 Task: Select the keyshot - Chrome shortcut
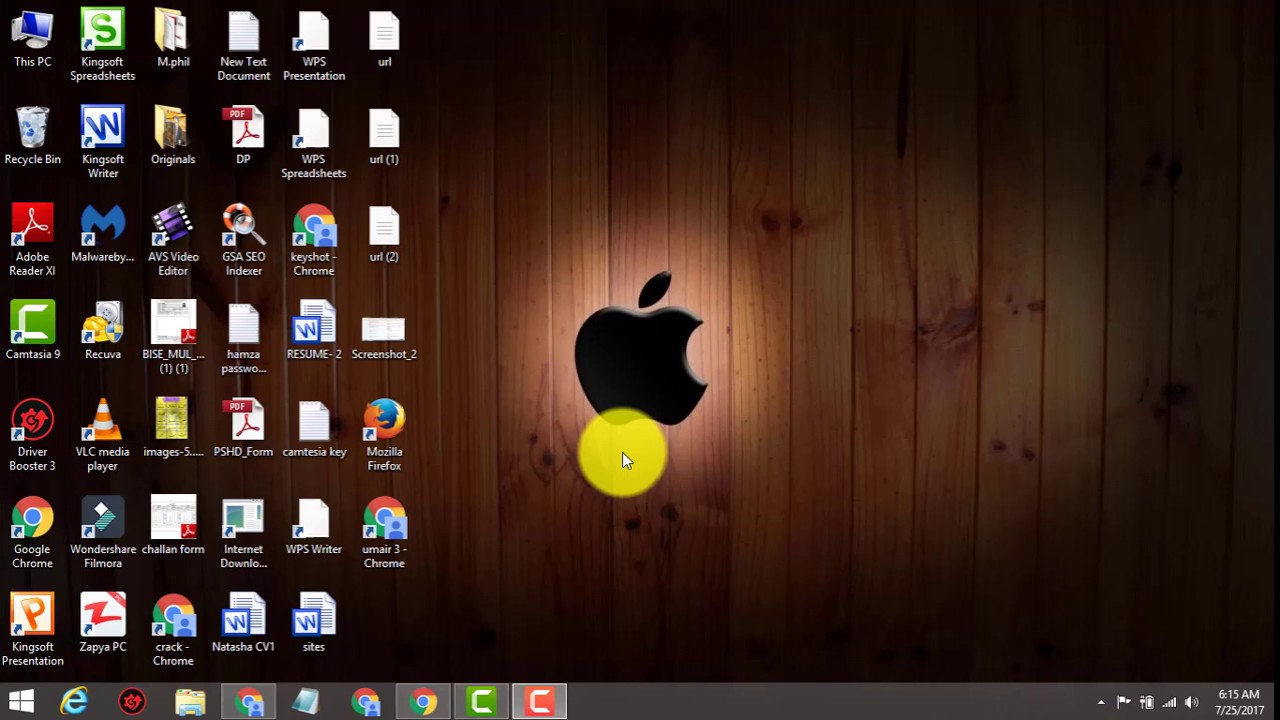click(314, 240)
